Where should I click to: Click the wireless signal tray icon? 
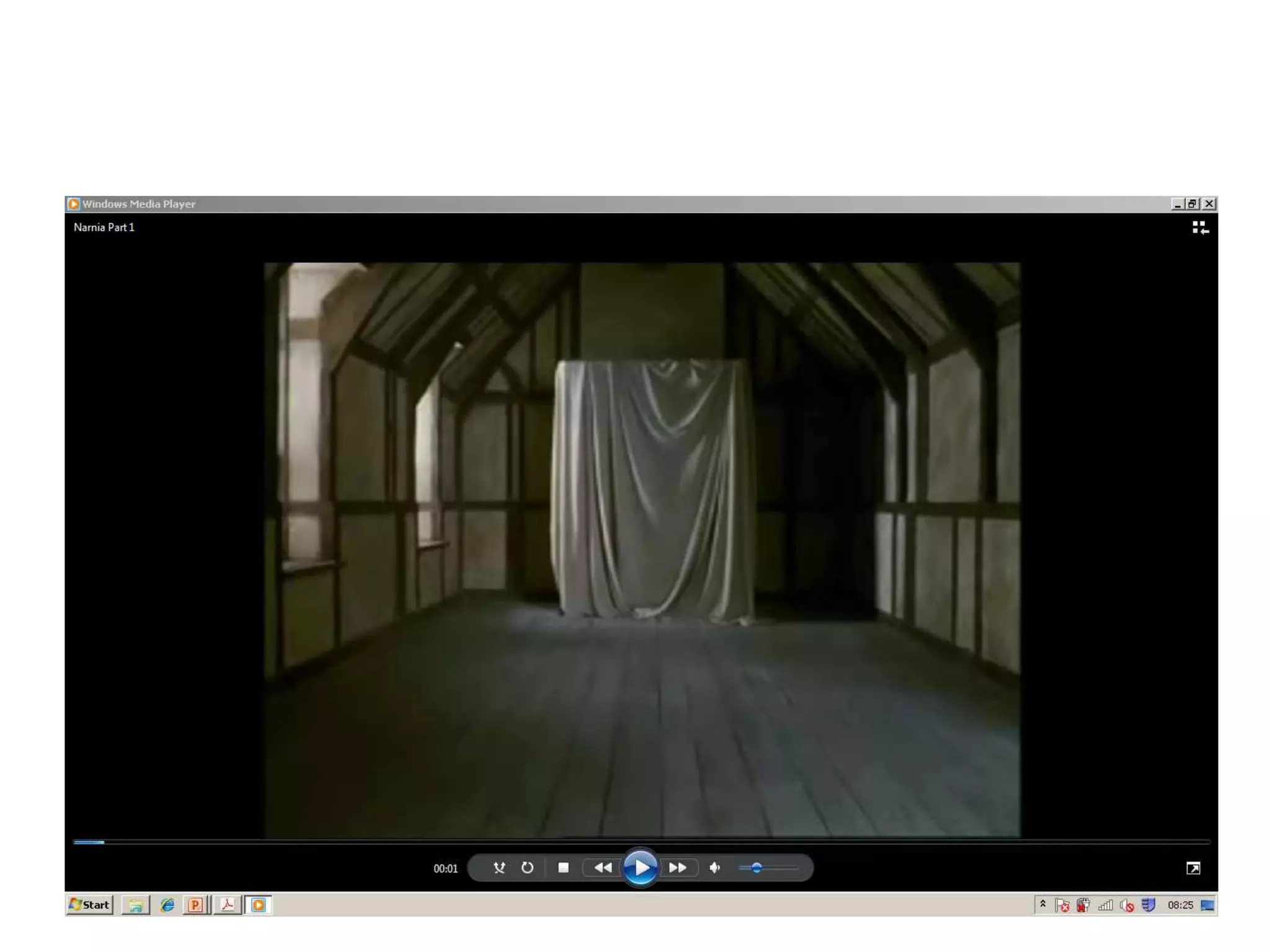pos(1105,906)
